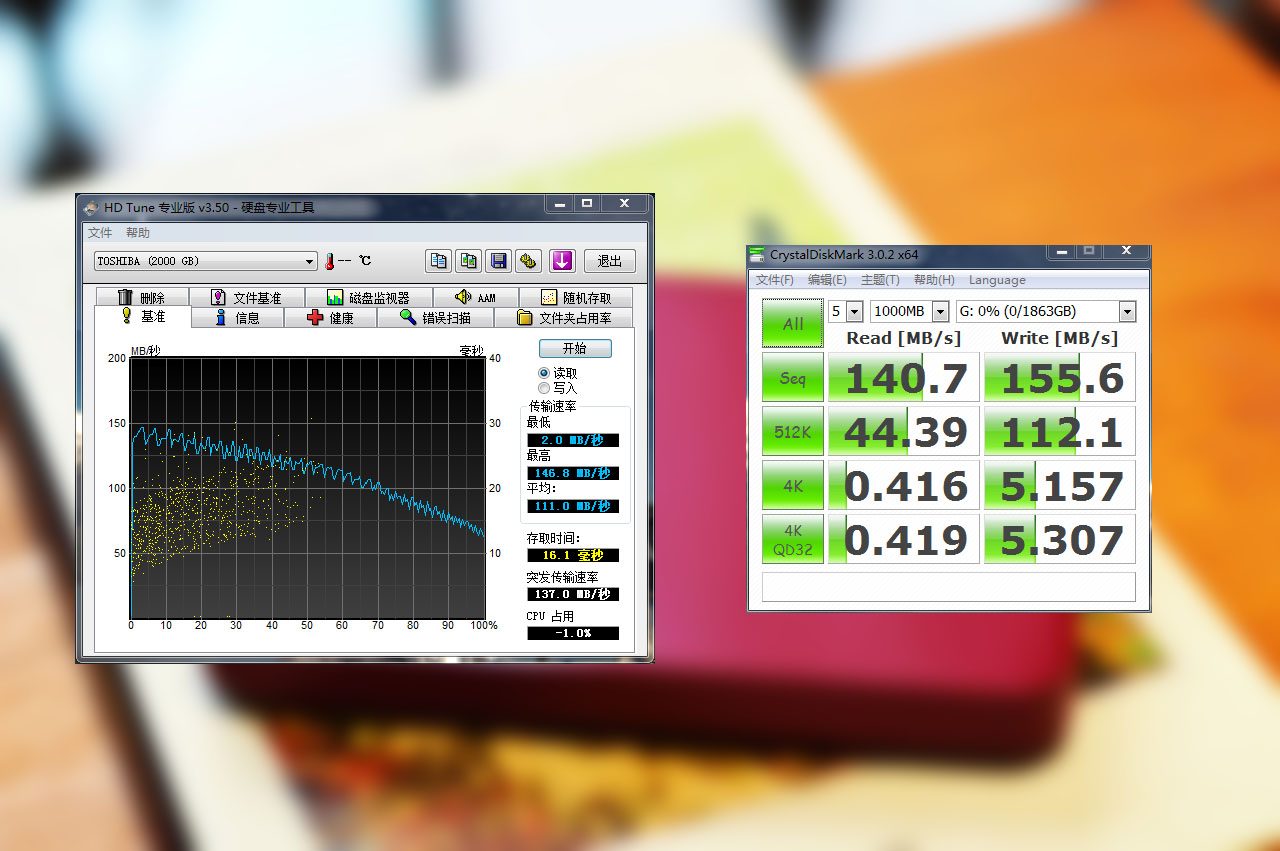Screen dimensions: 1280x851
Task: Switch to the 磁盘监视器 tab
Action: click(x=369, y=297)
